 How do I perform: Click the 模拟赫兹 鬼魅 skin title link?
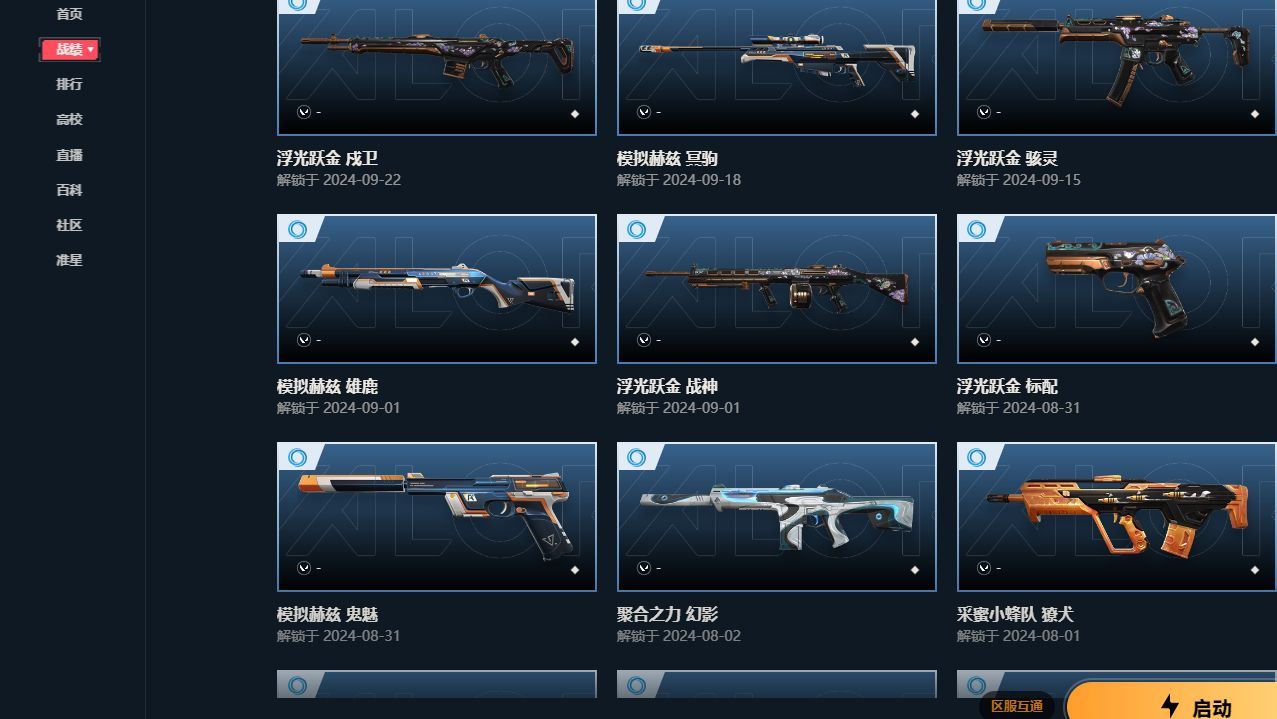click(x=327, y=614)
